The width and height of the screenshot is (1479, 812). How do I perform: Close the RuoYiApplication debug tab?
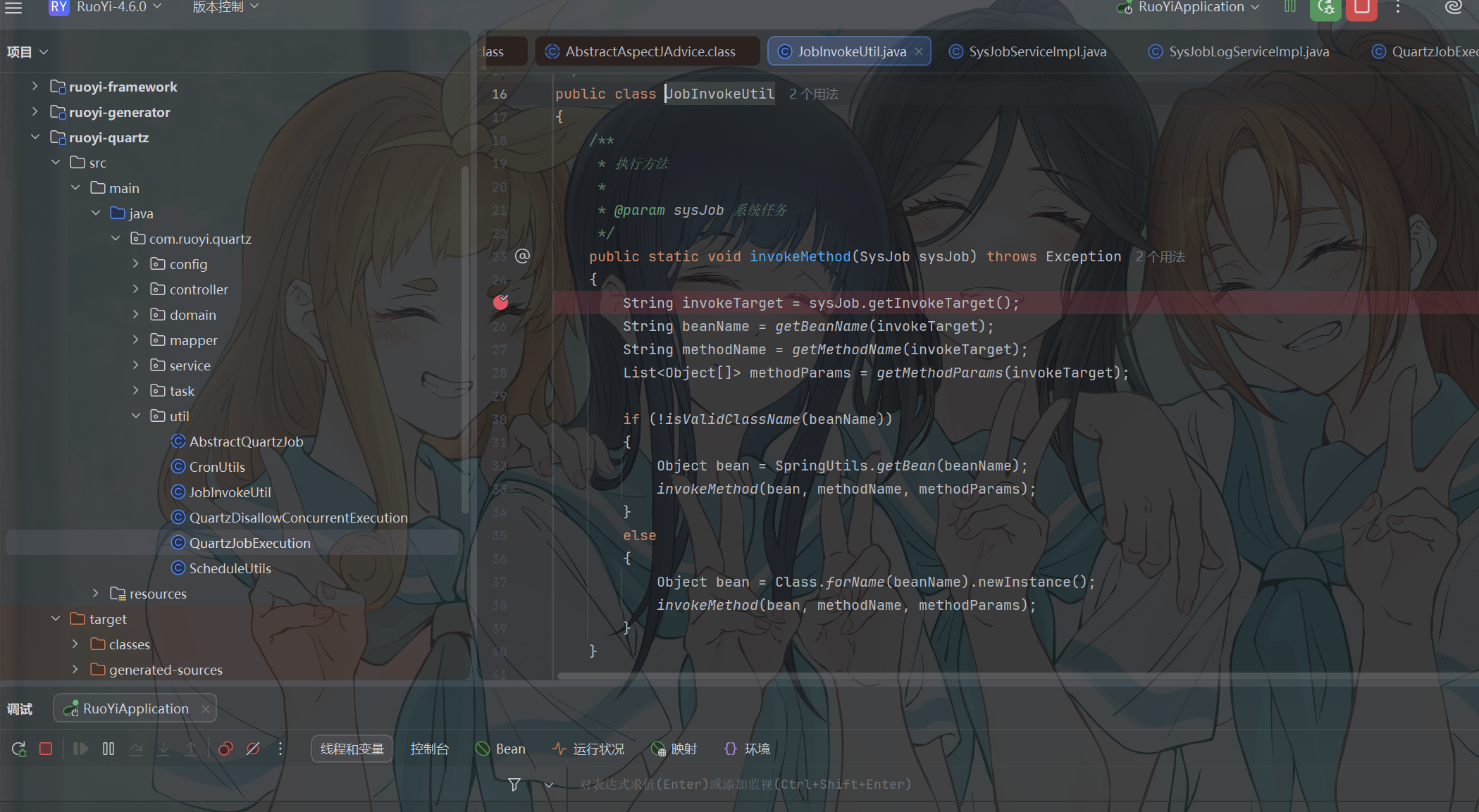206,709
